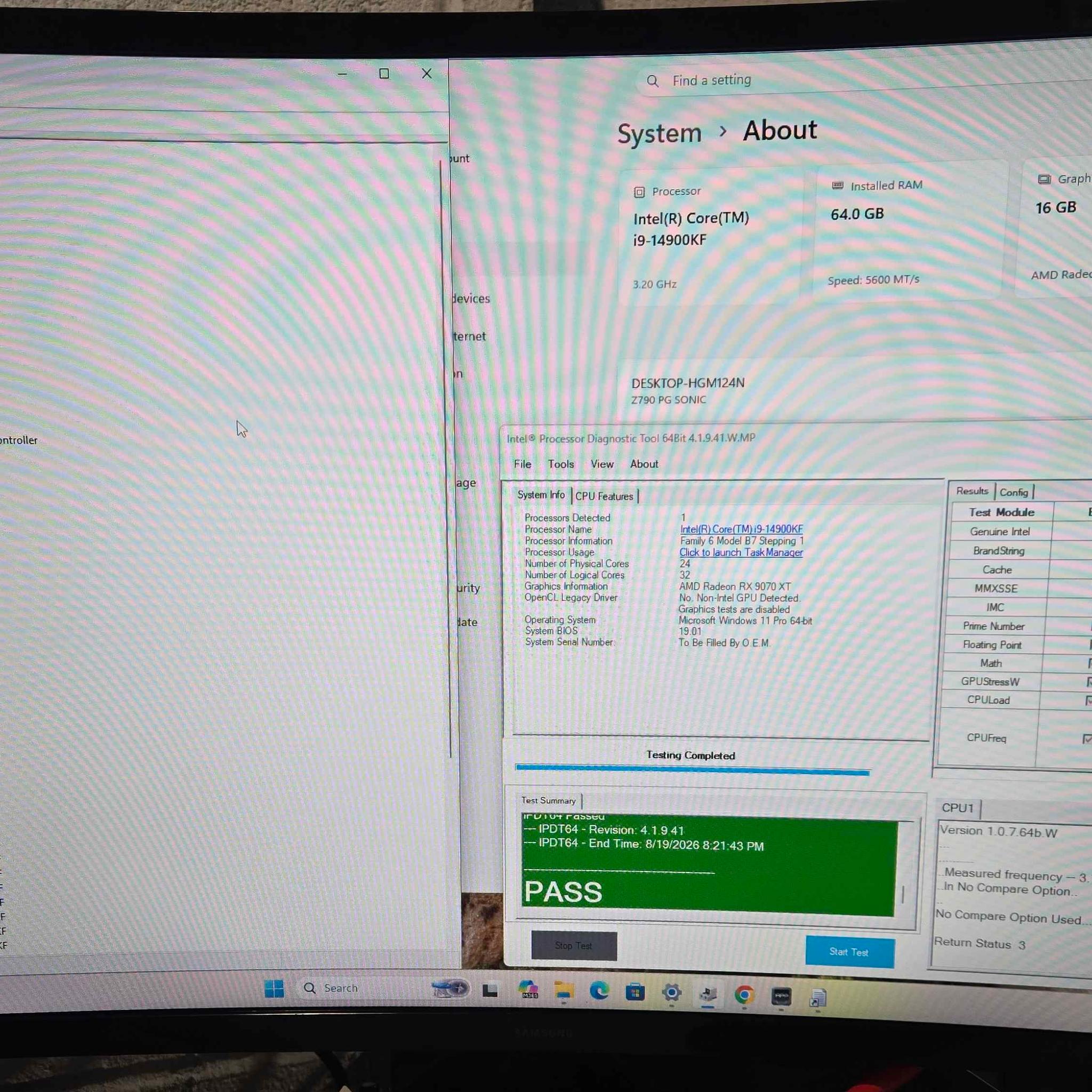Click the taskbar Search magnifier icon
This screenshot has height=1092, width=1092.
[x=310, y=988]
